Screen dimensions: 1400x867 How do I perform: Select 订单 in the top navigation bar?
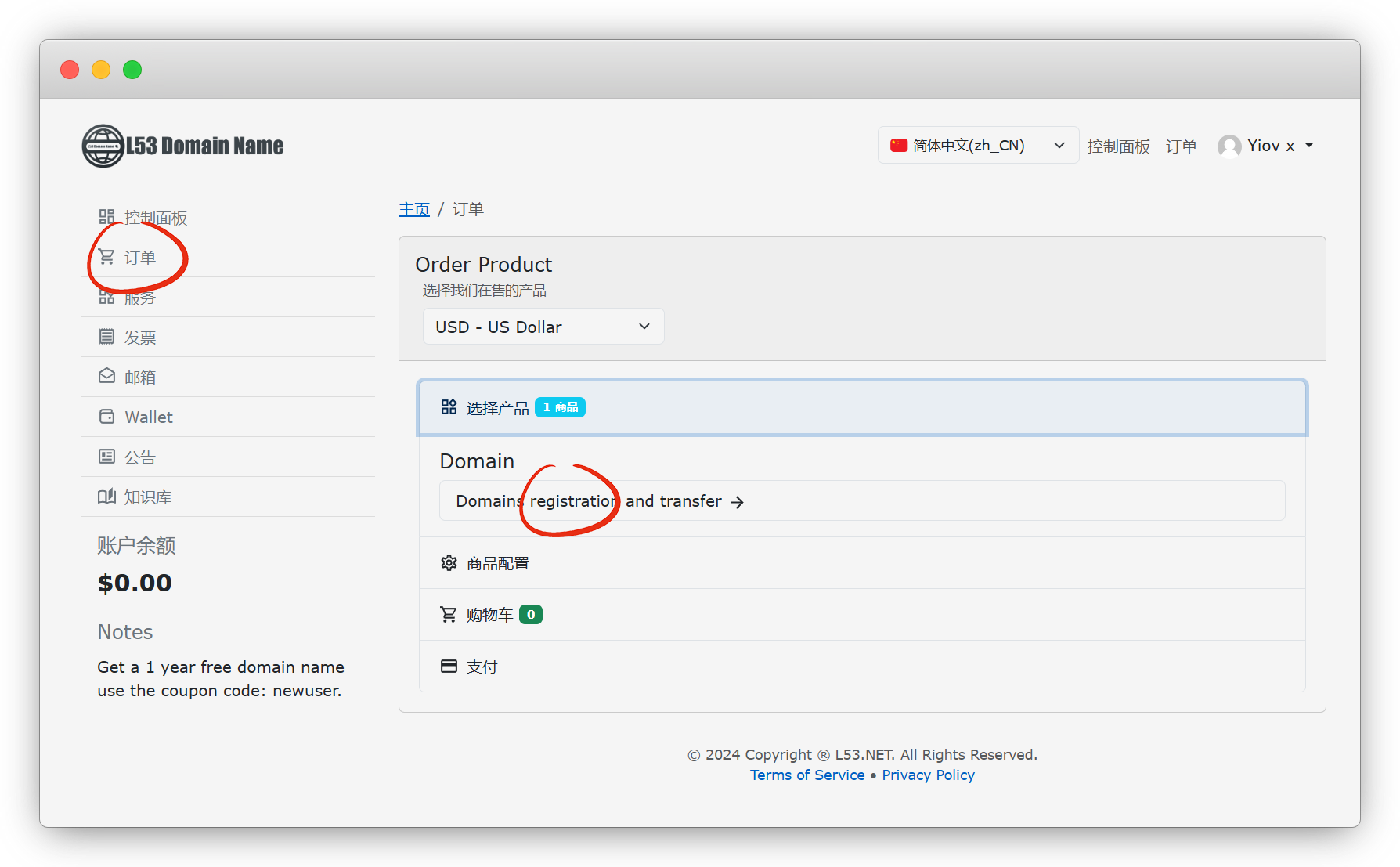click(x=1181, y=146)
